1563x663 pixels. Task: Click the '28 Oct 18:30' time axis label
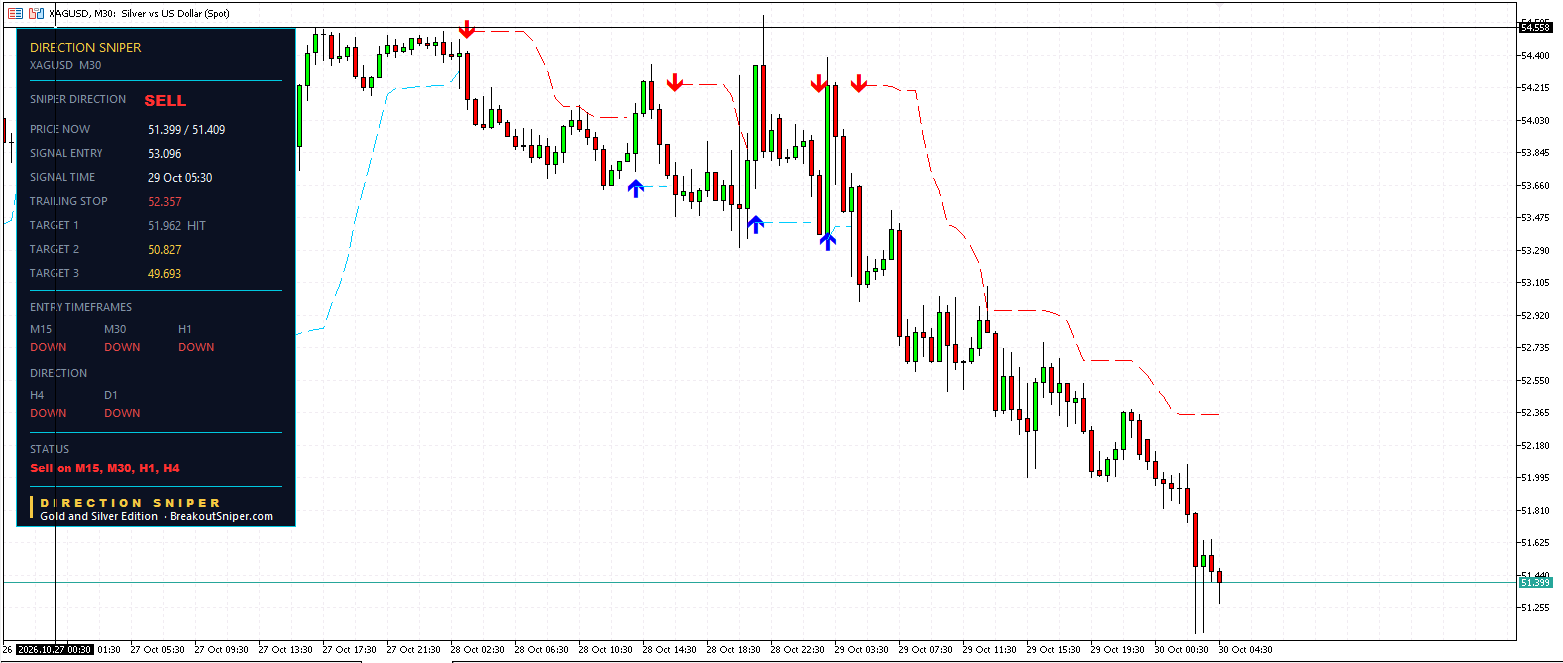click(x=732, y=649)
